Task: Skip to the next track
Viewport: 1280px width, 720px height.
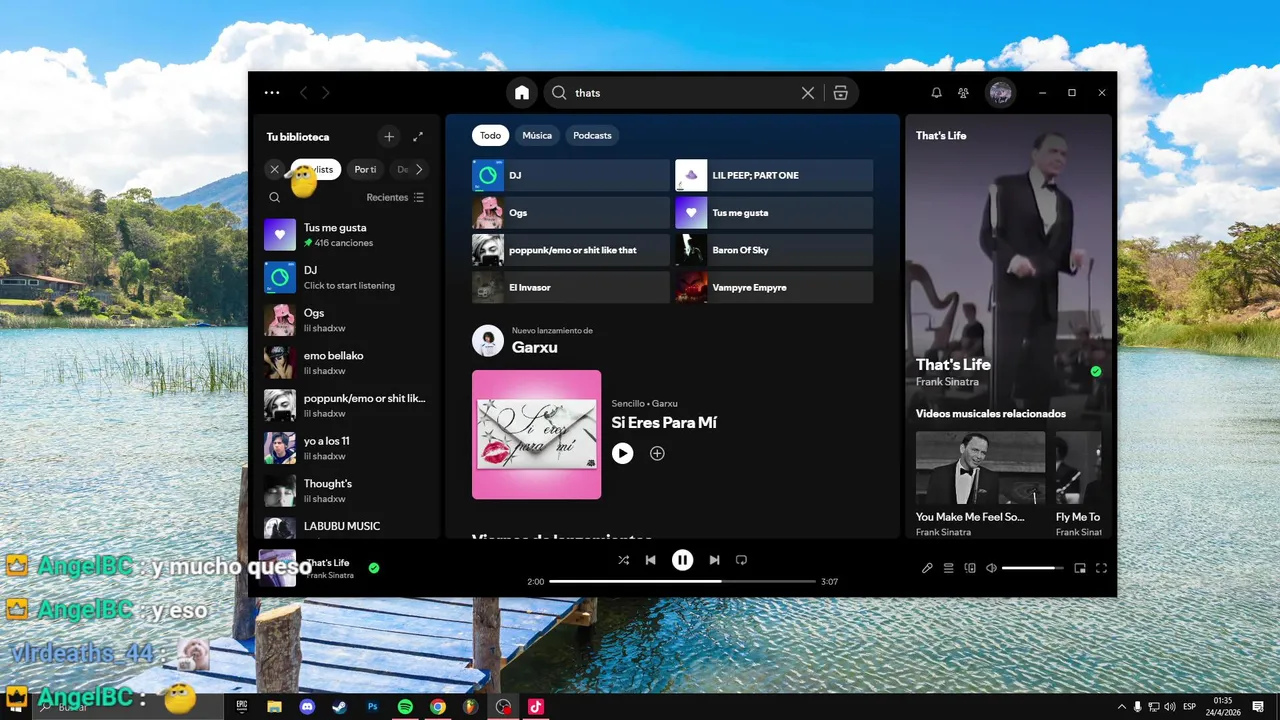Action: (x=714, y=560)
